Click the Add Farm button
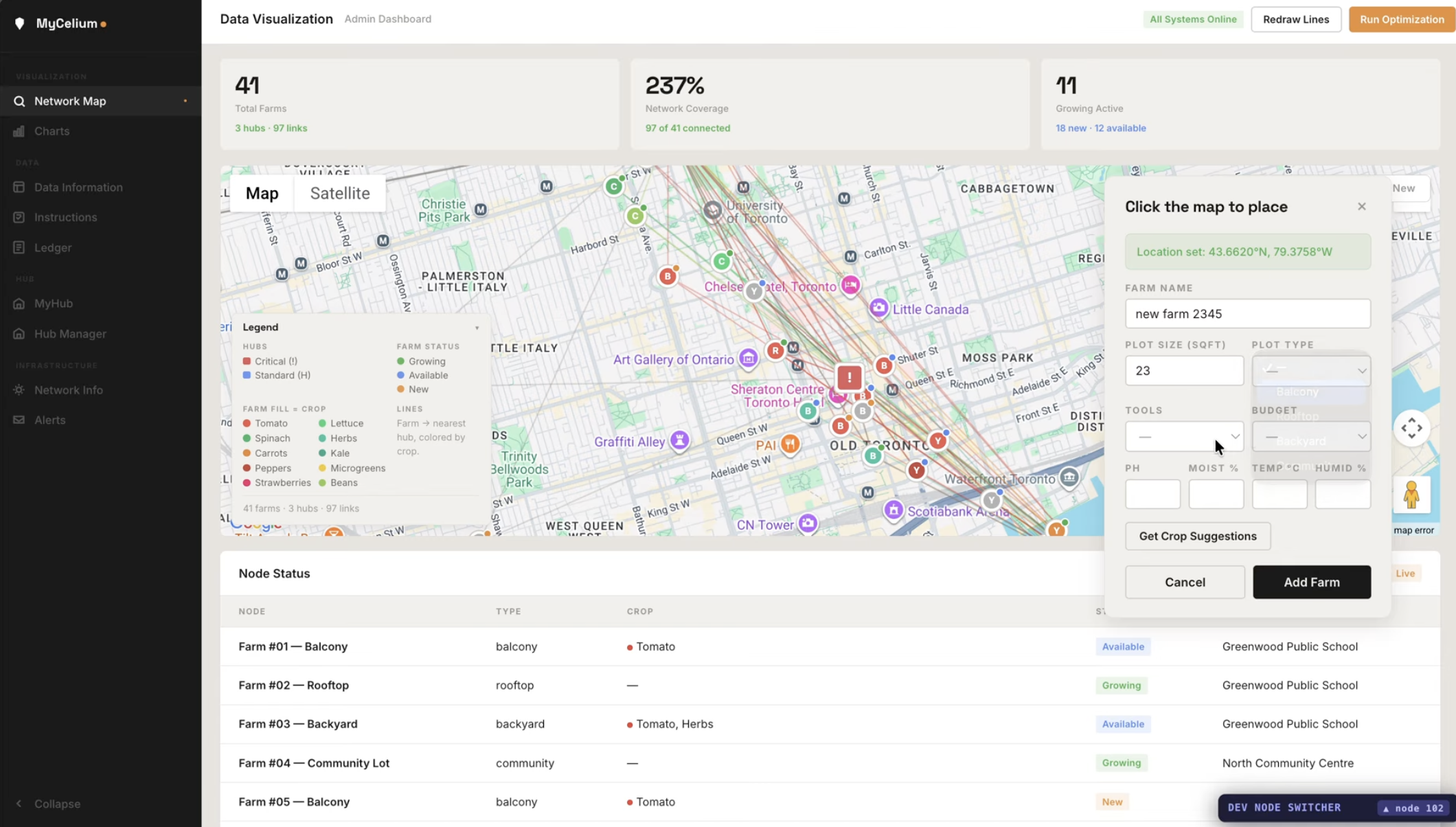 1312,582
